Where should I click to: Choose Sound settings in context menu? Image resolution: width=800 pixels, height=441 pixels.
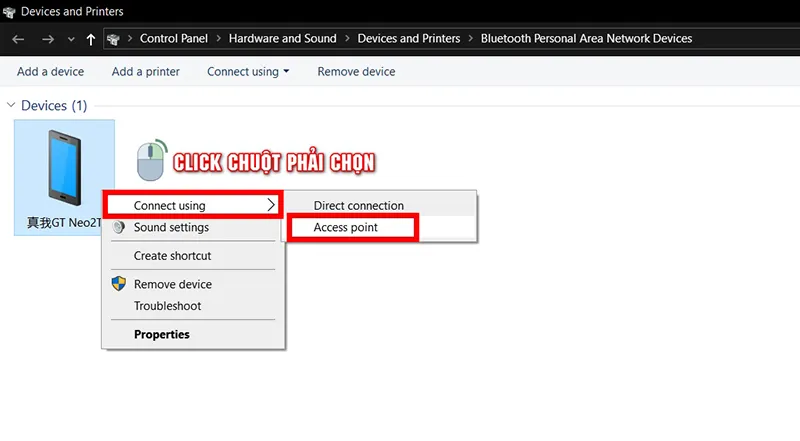point(193,227)
